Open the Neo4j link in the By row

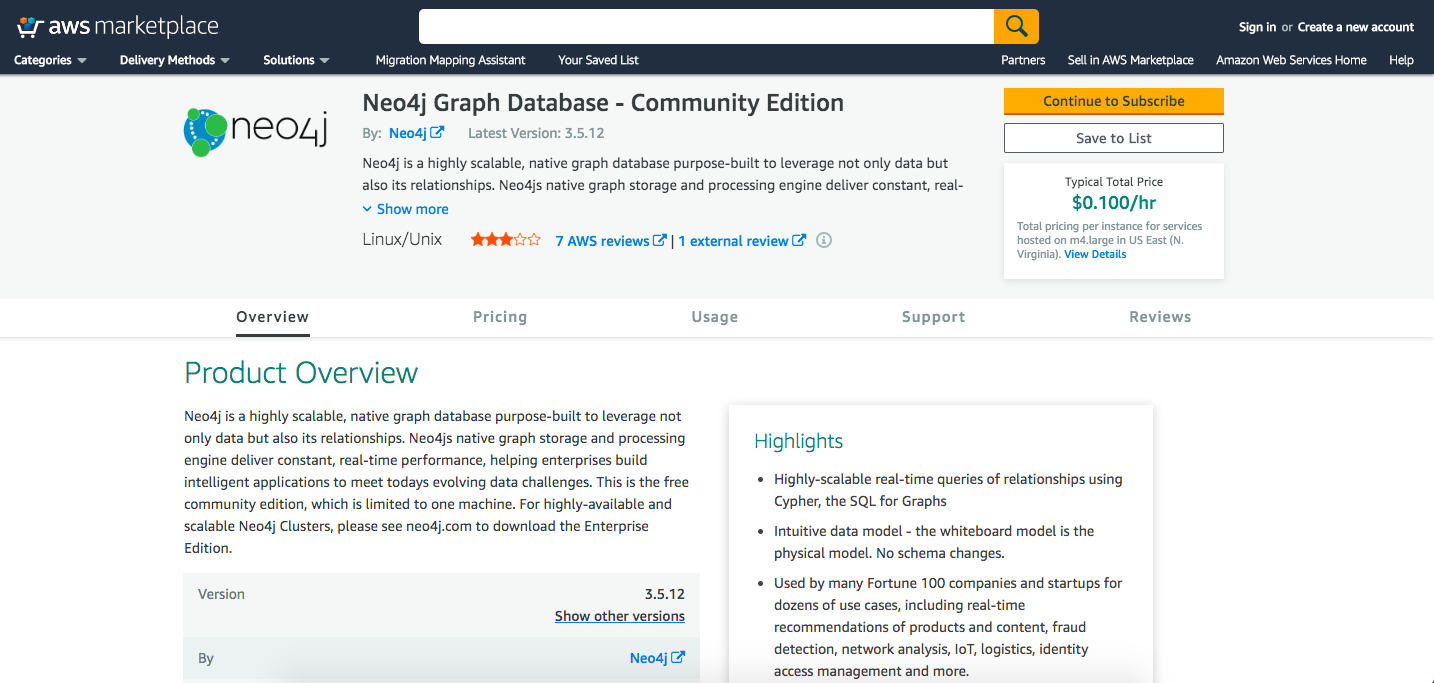point(657,658)
